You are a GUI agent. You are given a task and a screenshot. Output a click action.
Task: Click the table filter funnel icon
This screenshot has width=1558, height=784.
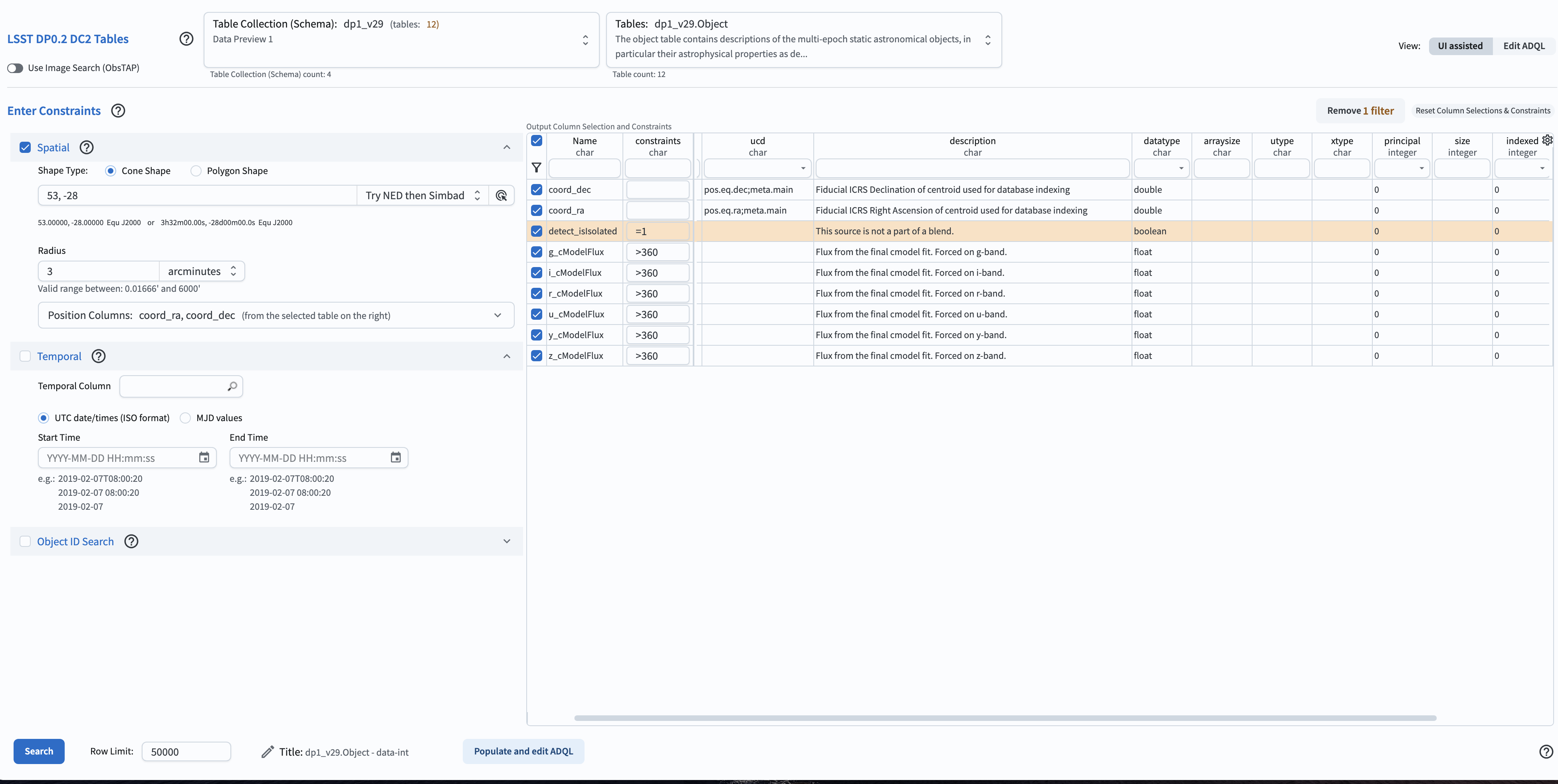(537, 168)
